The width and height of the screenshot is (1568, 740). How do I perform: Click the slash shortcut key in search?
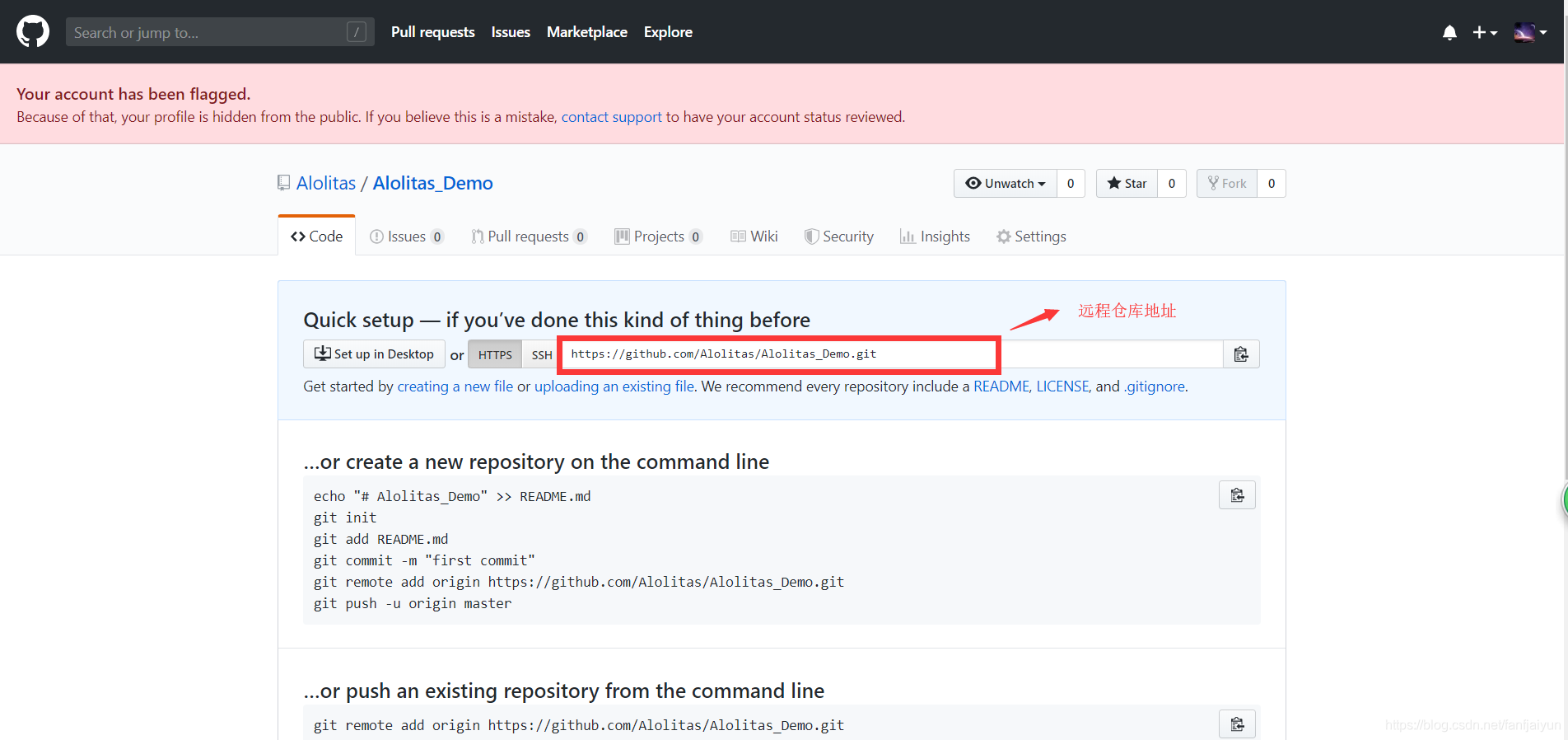(x=357, y=32)
